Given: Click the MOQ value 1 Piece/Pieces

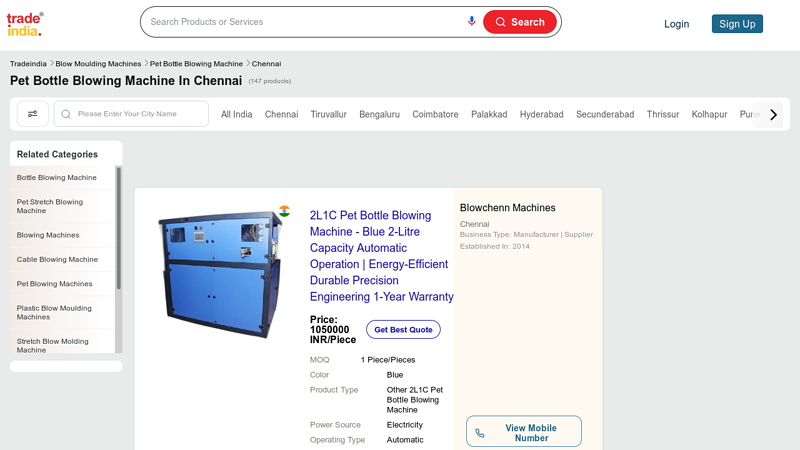Looking at the screenshot, I should [x=388, y=360].
